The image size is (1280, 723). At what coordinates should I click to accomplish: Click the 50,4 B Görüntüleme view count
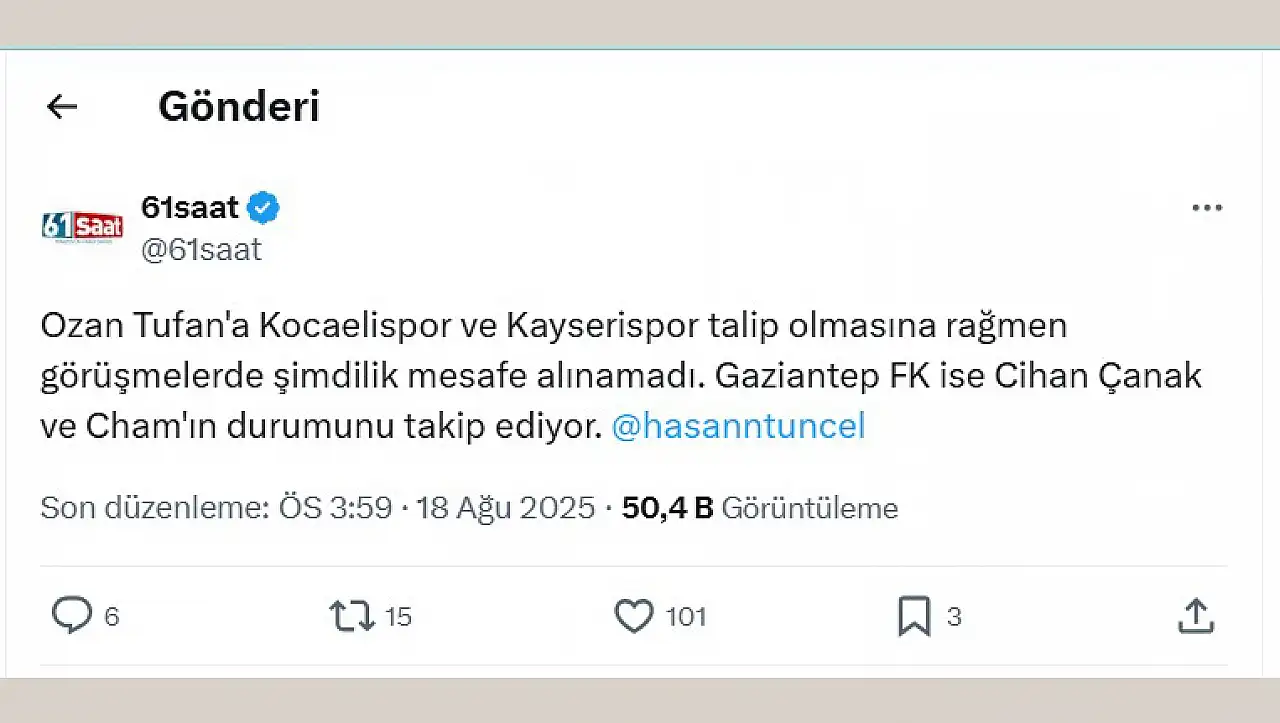[x=760, y=509]
